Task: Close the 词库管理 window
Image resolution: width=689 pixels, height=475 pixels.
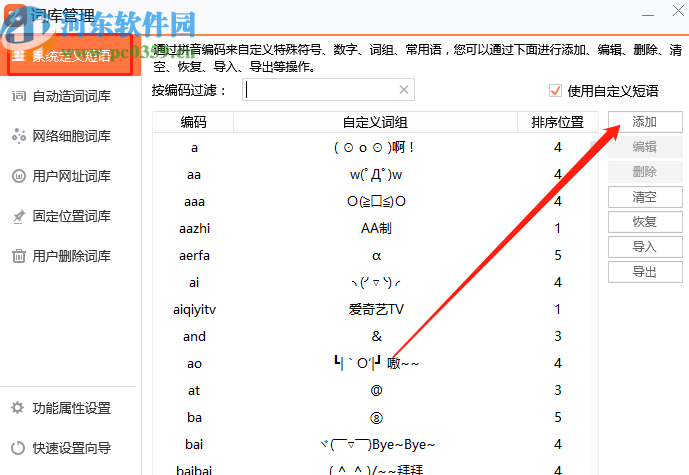Action: [678, 11]
